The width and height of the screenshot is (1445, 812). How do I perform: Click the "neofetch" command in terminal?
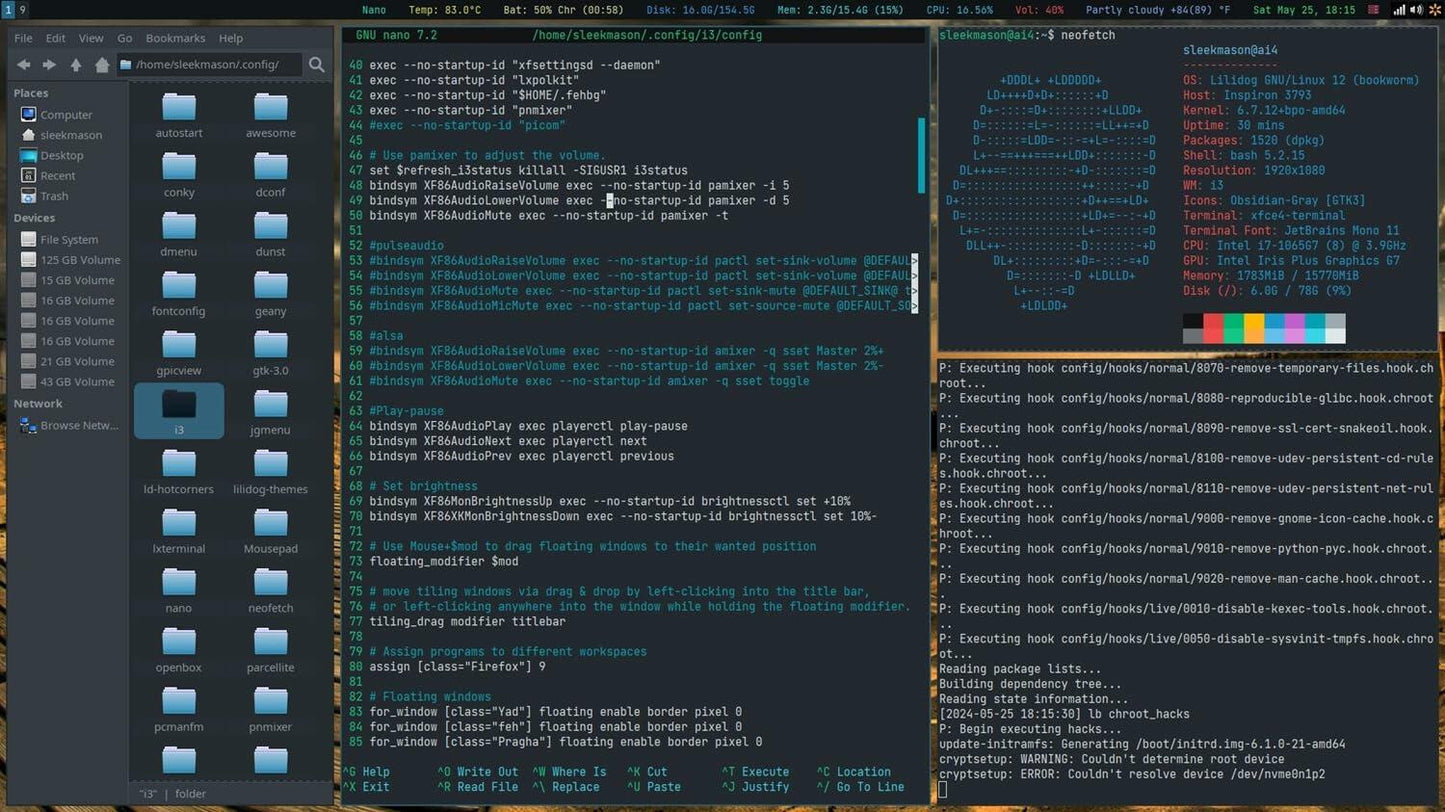pyautogui.click(x=1087, y=35)
